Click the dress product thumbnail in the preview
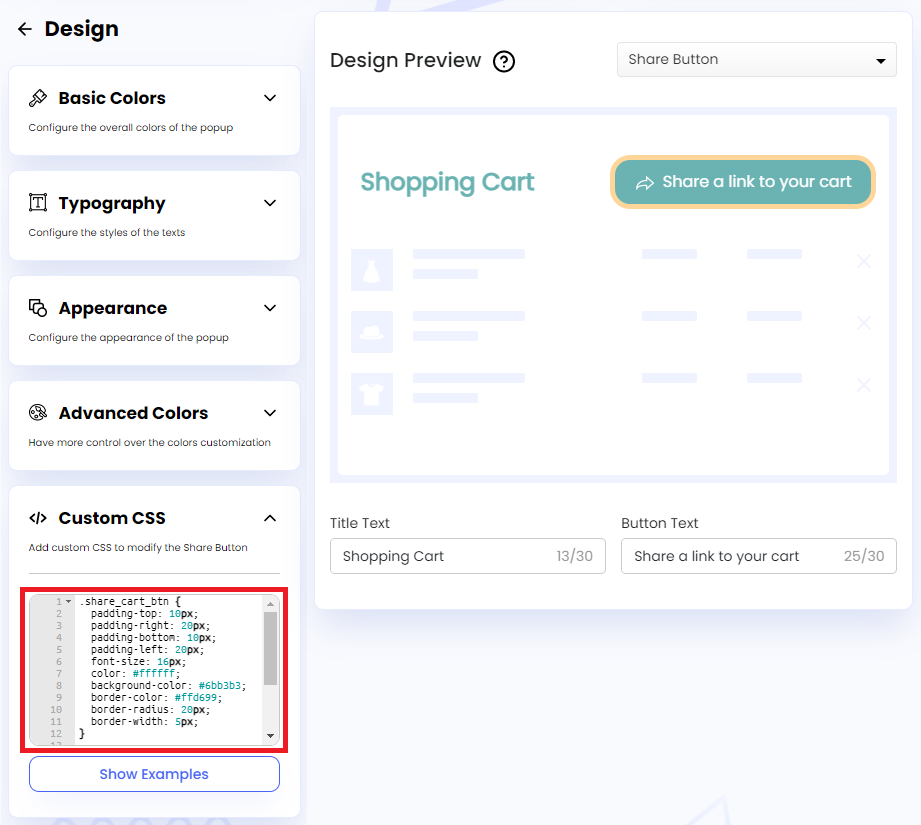Image resolution: width=921 pixels, height=825 pixels. (x=372, y=270)
